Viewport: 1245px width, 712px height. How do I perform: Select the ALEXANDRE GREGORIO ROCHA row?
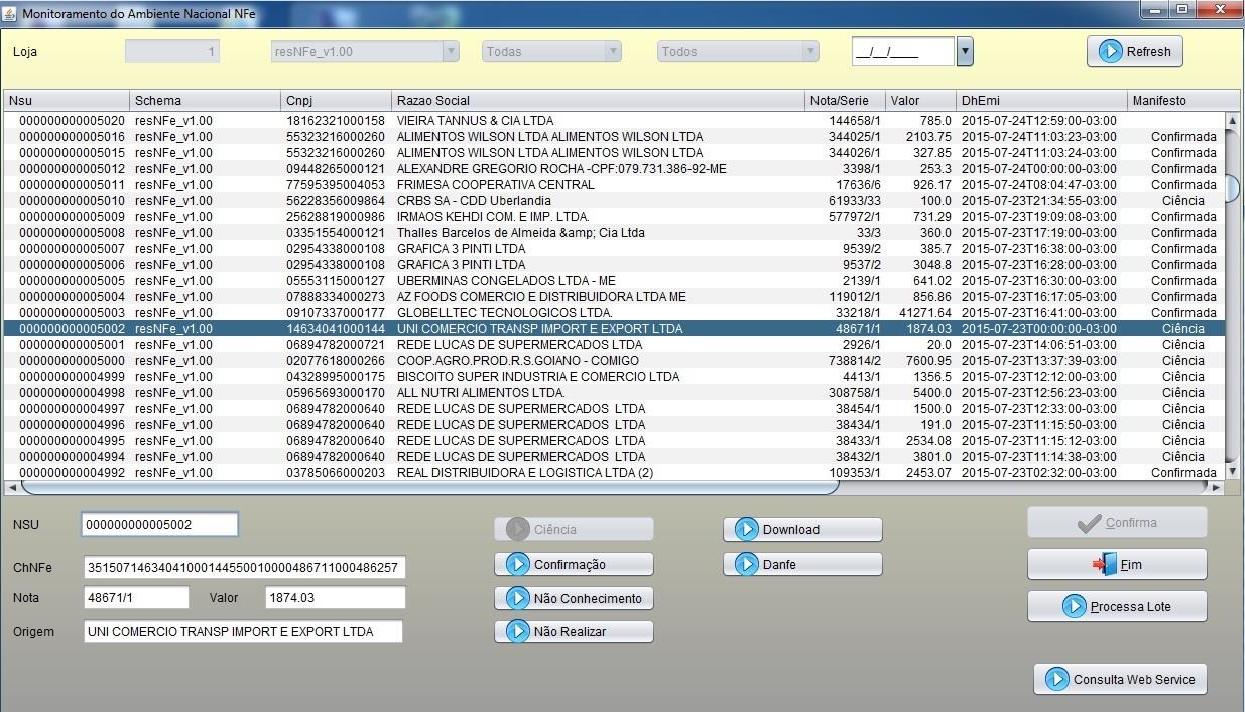point(614,168)
